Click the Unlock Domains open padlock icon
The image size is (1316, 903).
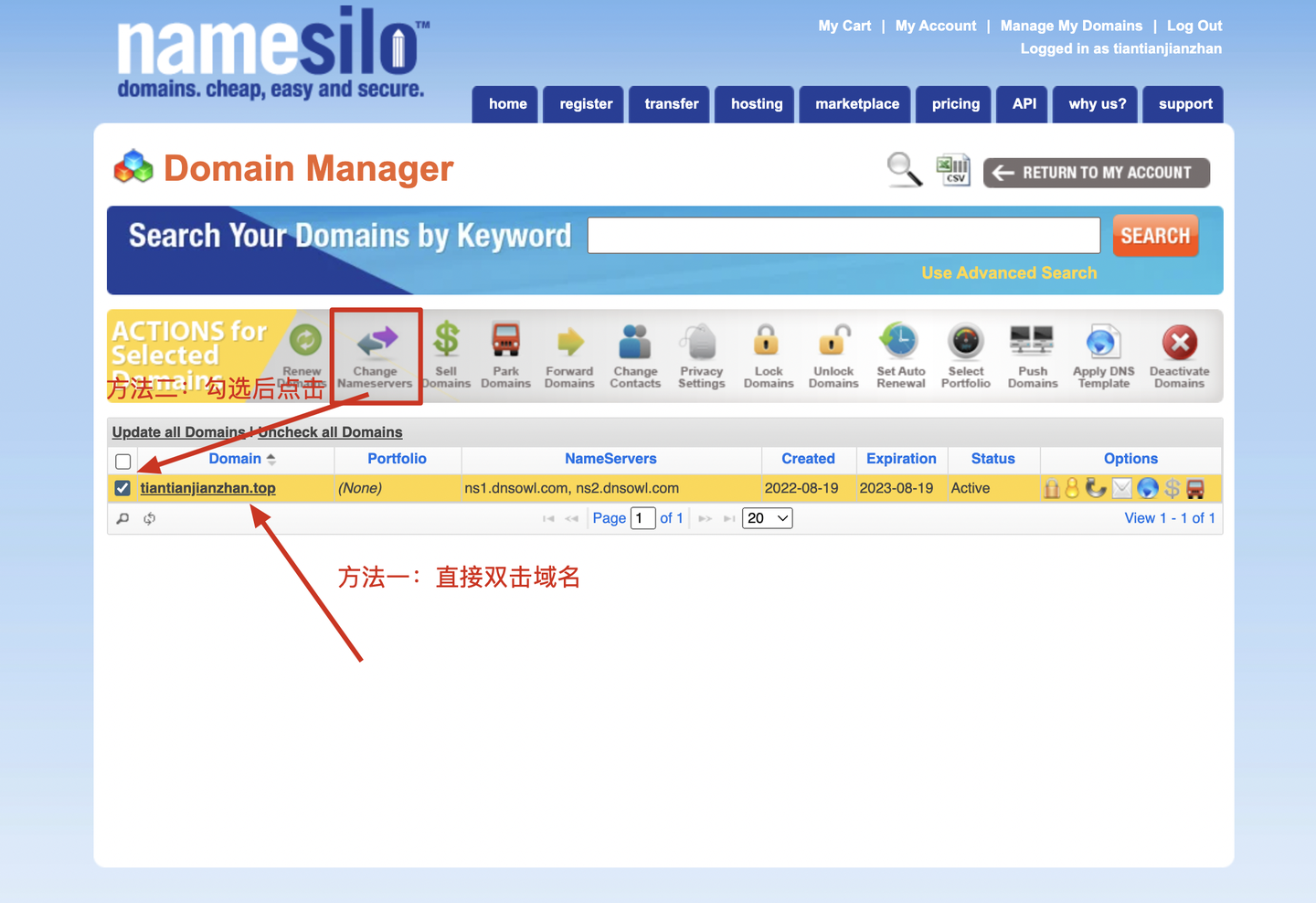[834, 339]
